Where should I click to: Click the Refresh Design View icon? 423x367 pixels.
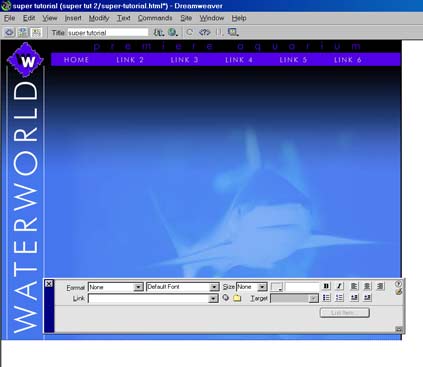pos(190,32)
